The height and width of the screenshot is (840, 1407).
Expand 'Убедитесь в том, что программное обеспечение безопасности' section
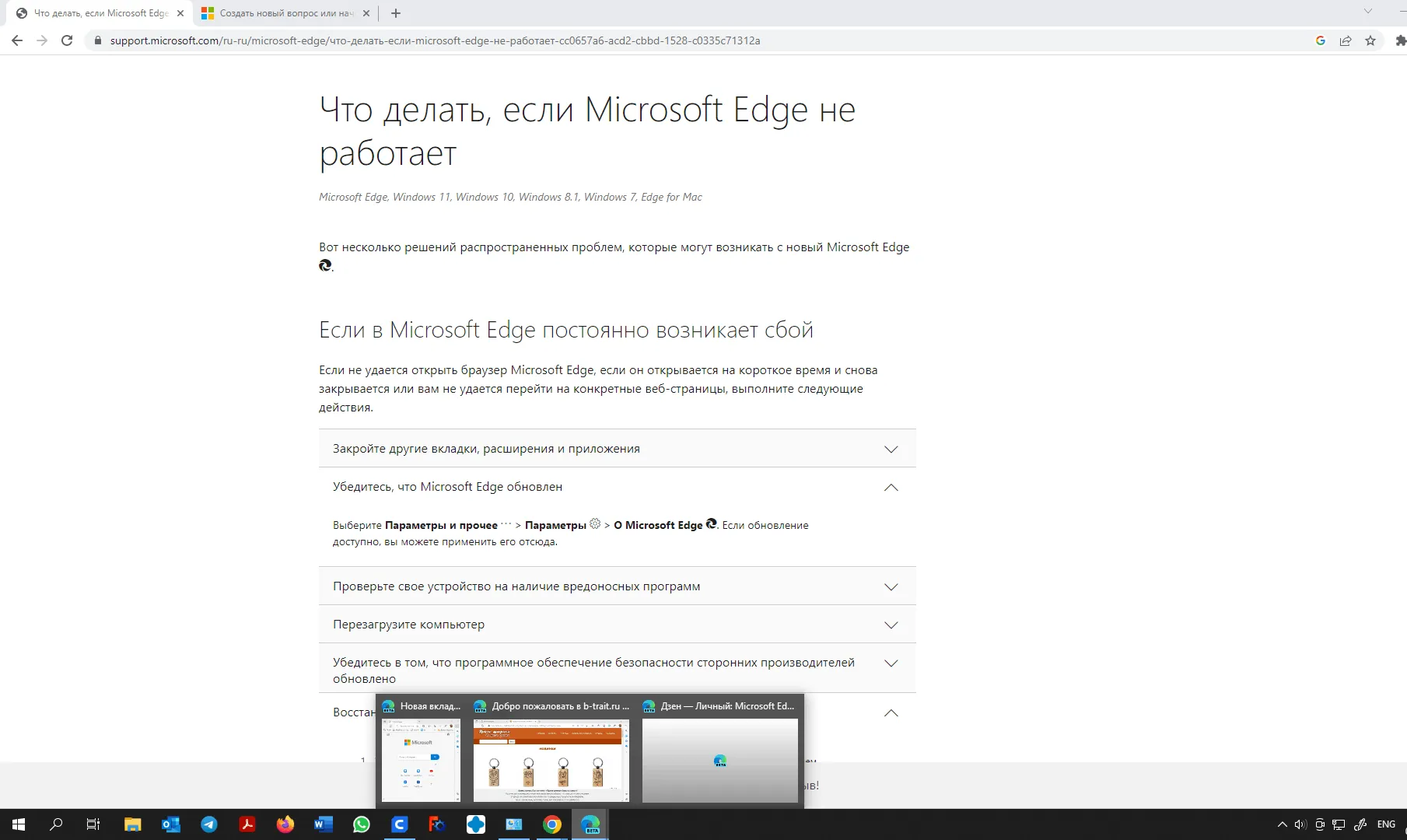617,669
